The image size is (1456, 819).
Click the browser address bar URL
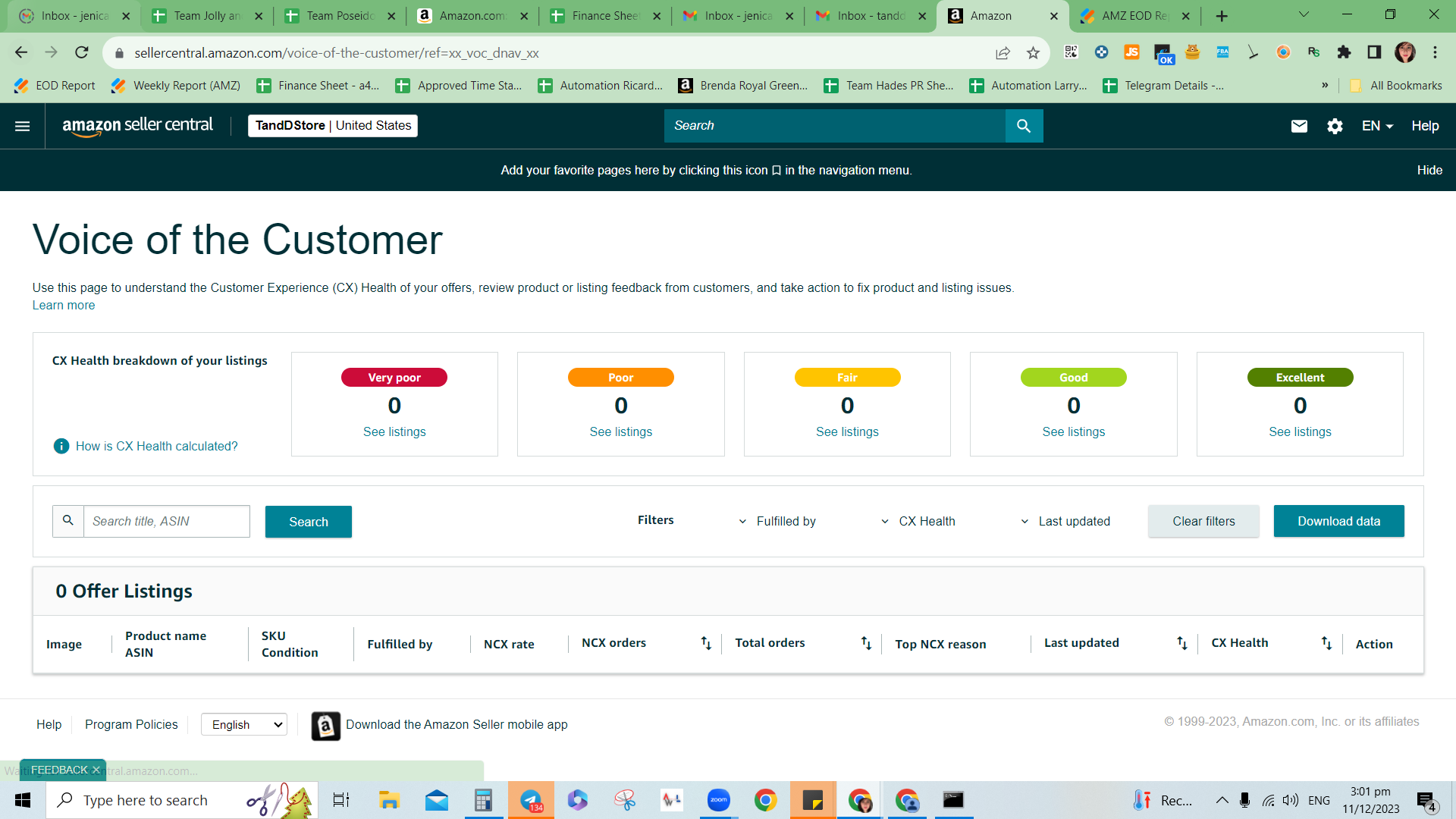337,53
